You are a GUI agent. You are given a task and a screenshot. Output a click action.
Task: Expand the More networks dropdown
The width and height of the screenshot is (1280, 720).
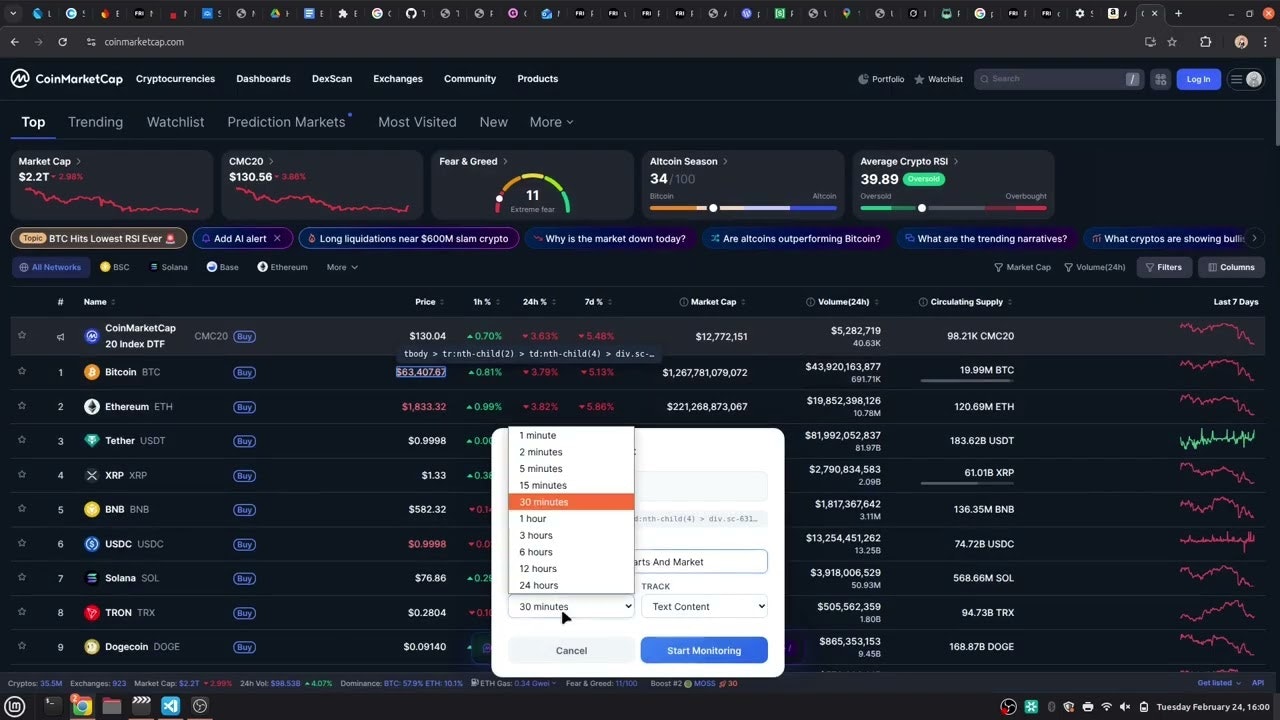pos(342,267)
